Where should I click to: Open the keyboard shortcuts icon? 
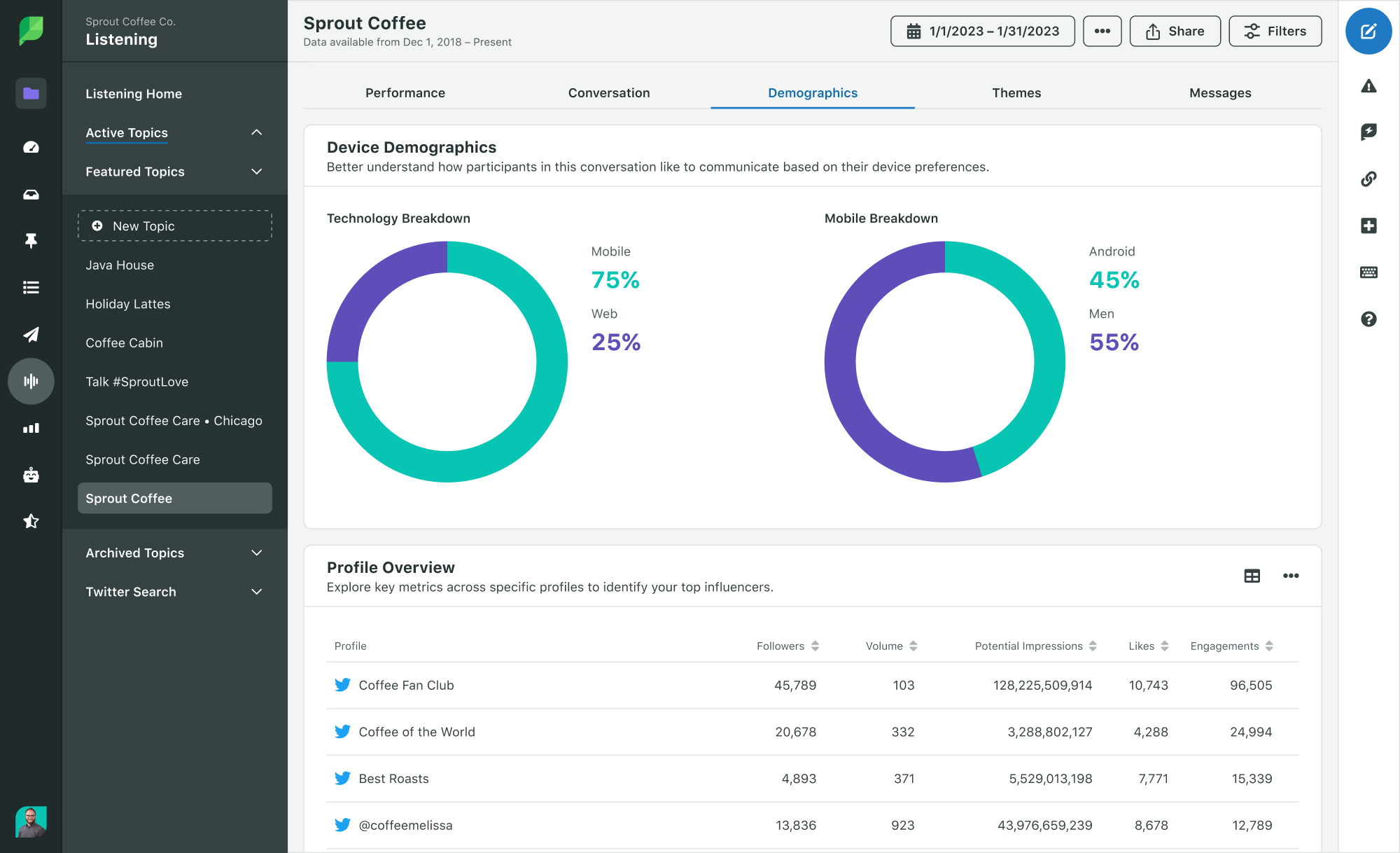pos(1368,272)
